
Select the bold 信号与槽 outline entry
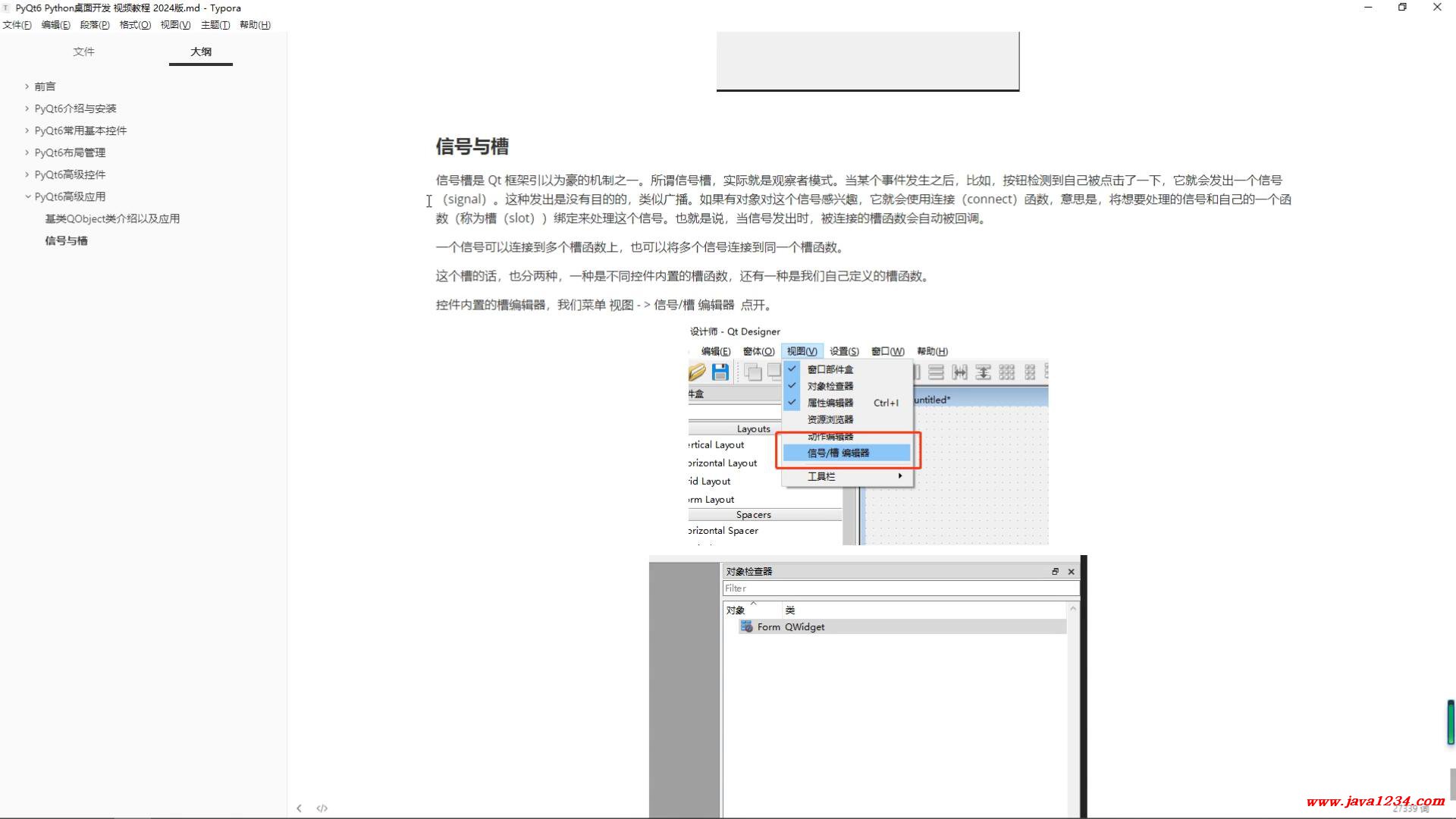[x=66, y=240]
